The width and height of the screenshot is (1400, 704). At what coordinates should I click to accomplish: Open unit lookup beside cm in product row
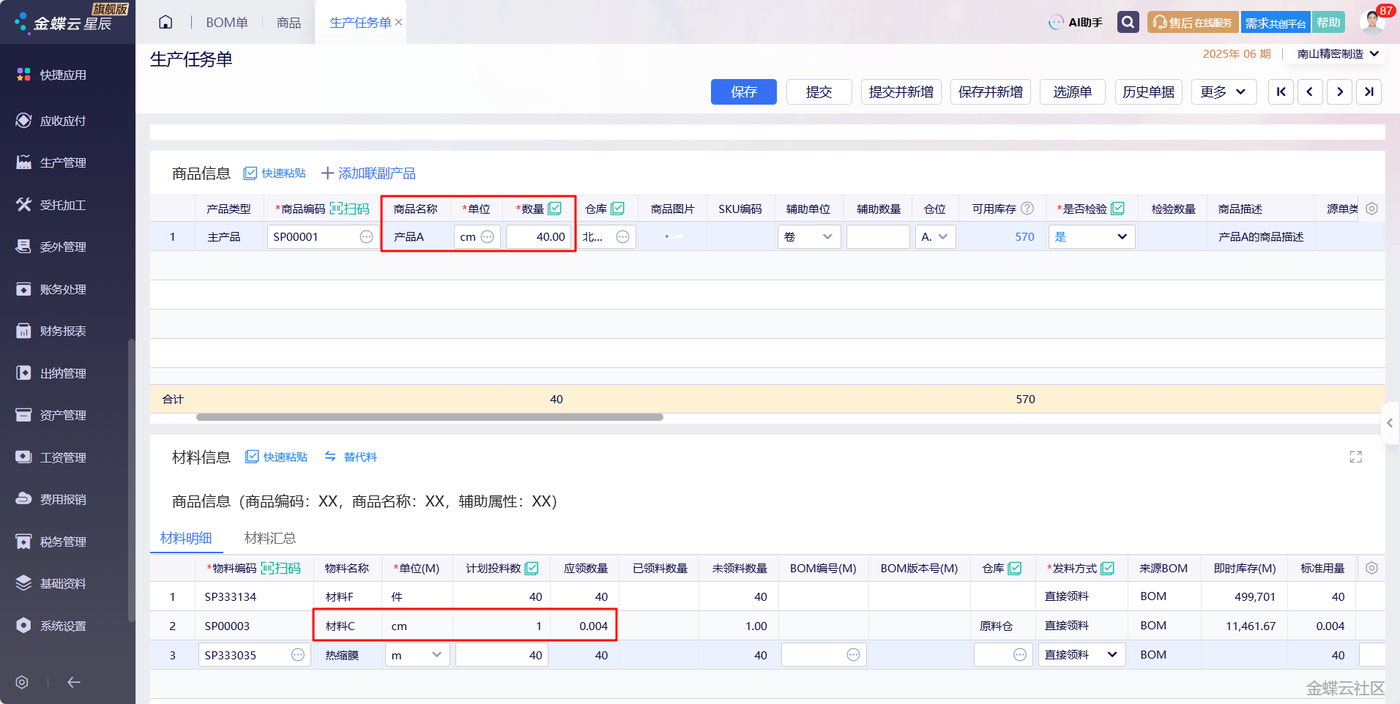tap(487, 237)
